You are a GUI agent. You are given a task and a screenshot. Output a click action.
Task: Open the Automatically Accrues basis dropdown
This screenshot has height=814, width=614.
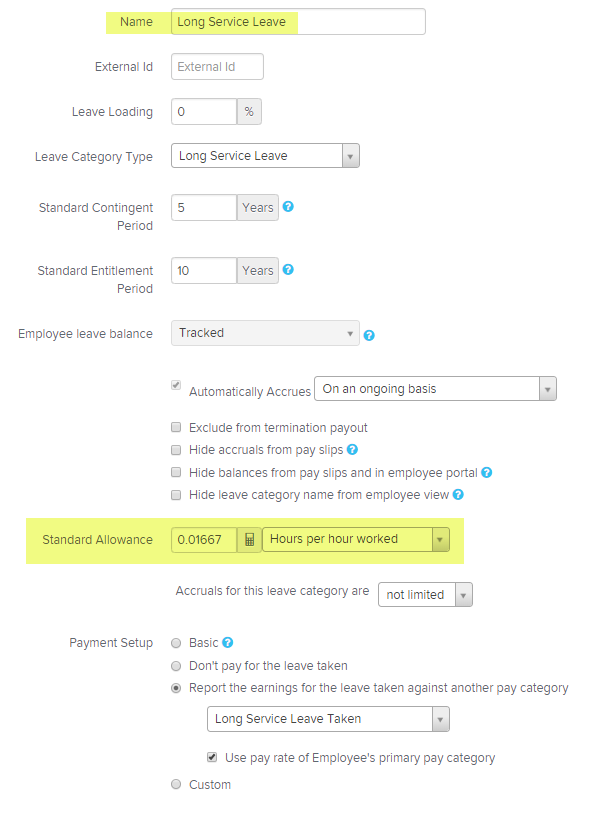[x=435, y=389]
